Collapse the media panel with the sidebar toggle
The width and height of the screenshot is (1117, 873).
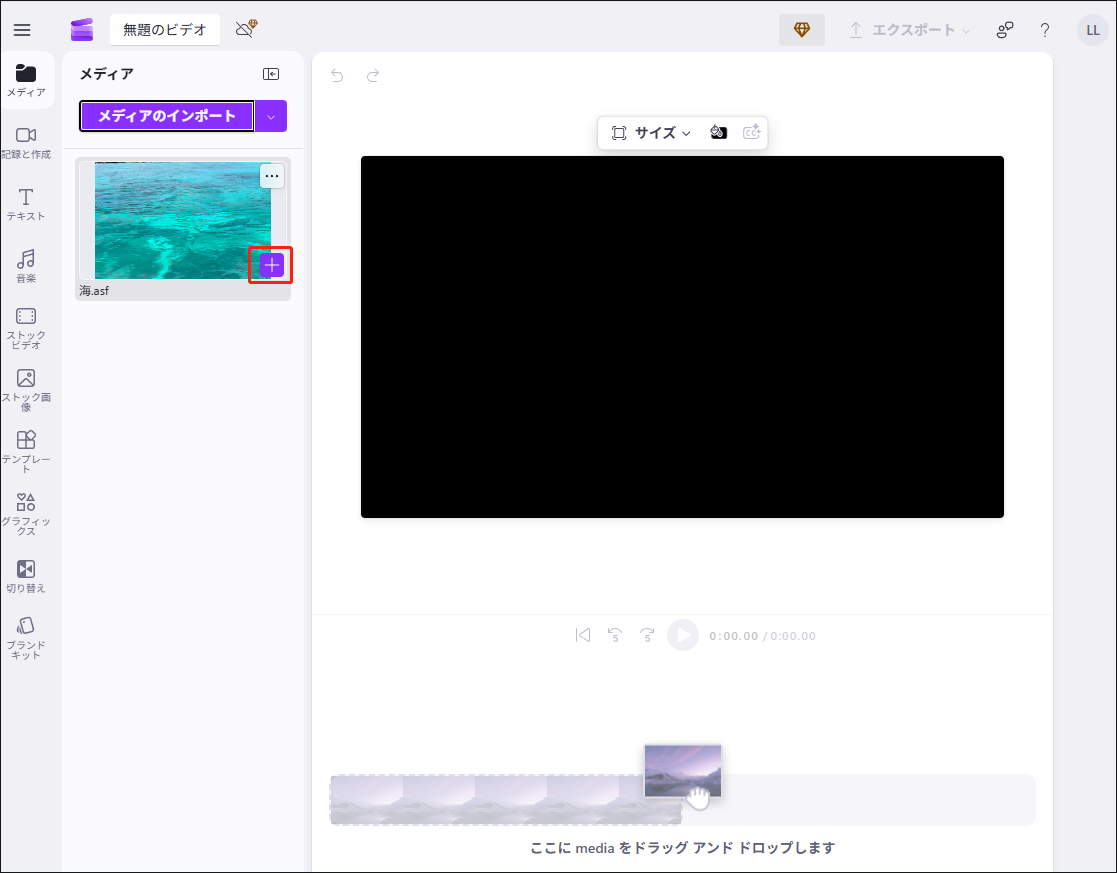(x=271, y=73)
